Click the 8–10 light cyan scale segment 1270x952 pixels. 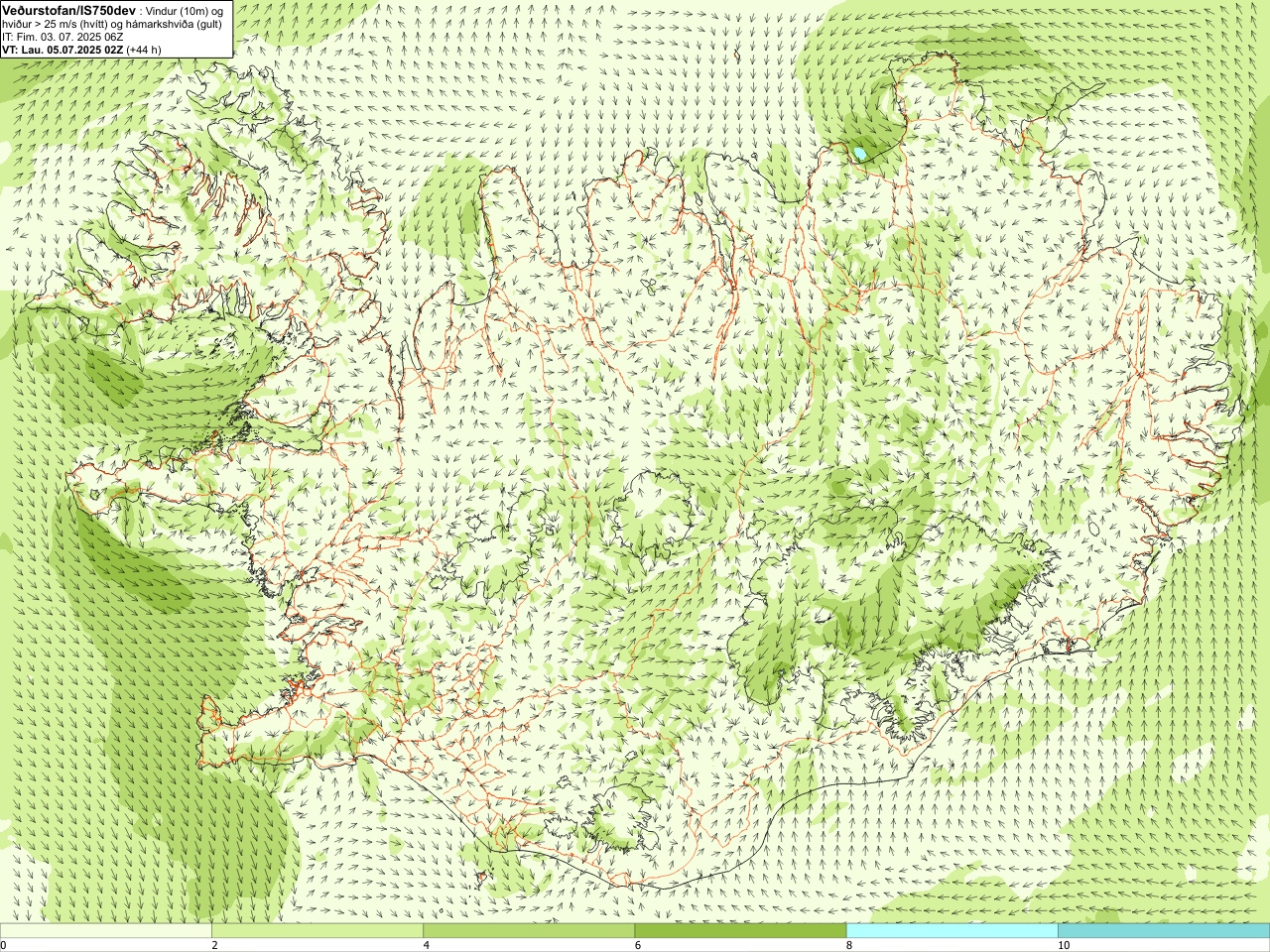coord(952,931)
